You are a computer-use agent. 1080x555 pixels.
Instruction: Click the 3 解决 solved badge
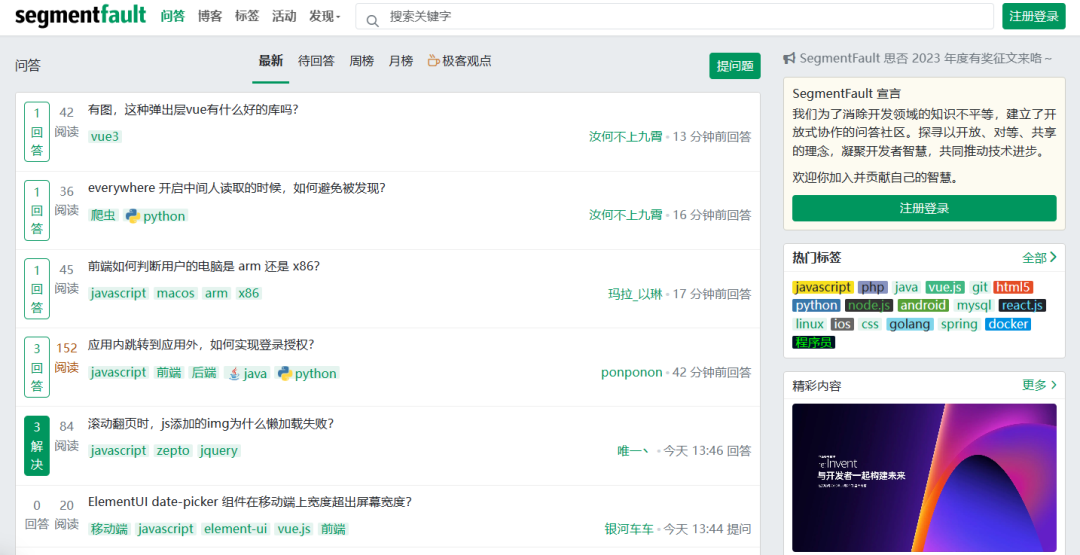pyautogui.click(x=37, y=446)
